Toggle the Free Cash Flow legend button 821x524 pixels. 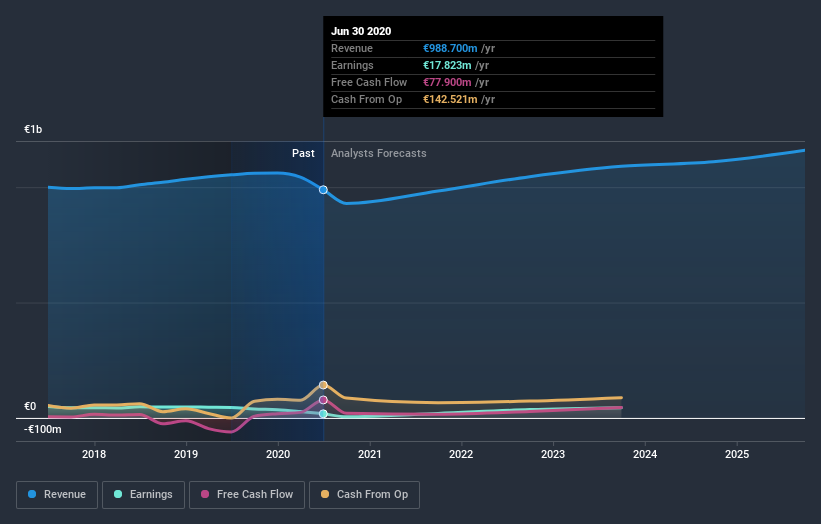click(247, 495)
